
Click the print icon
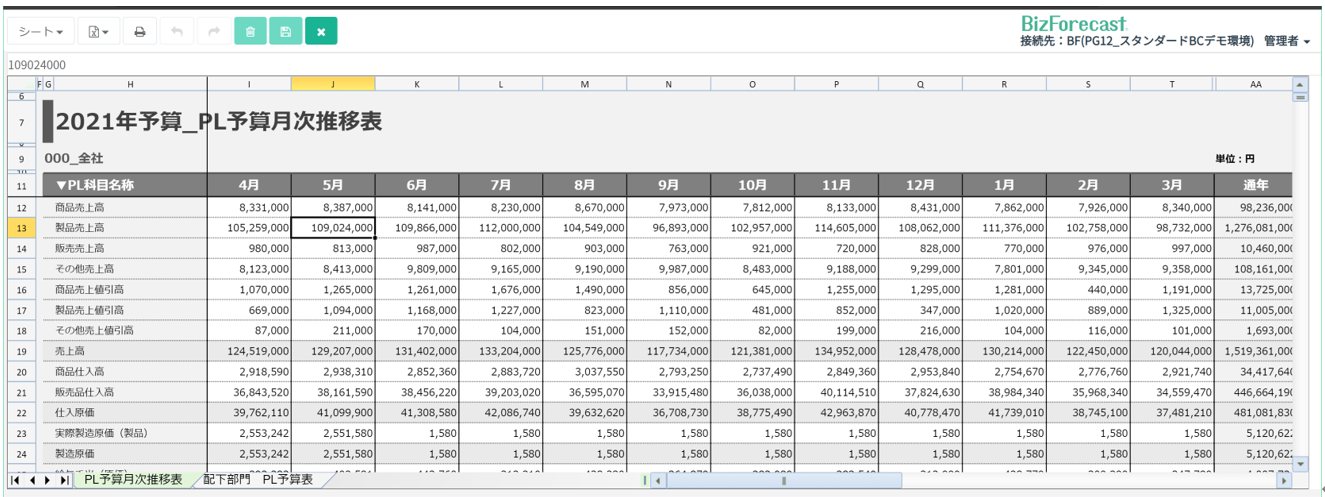click(x=140, y=32)
